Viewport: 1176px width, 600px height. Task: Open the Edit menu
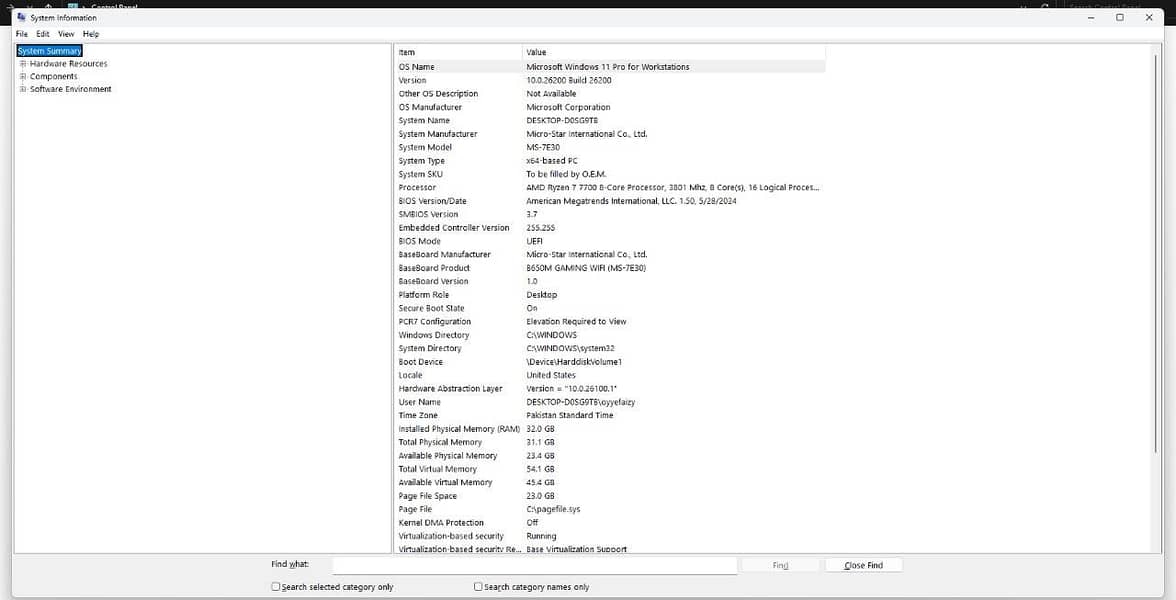point(43,34)
